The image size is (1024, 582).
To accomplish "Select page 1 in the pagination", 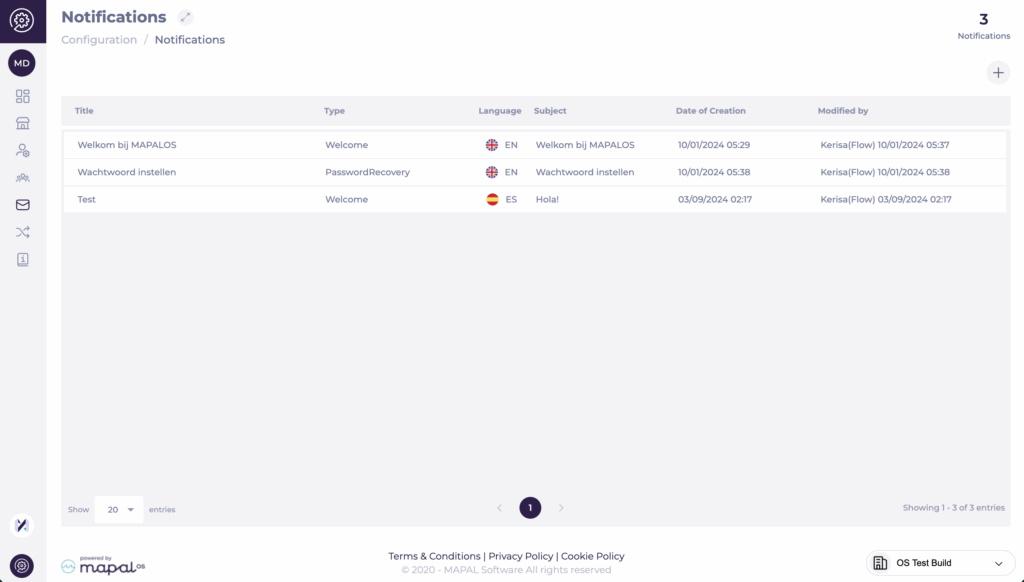I will click(530, 508).
